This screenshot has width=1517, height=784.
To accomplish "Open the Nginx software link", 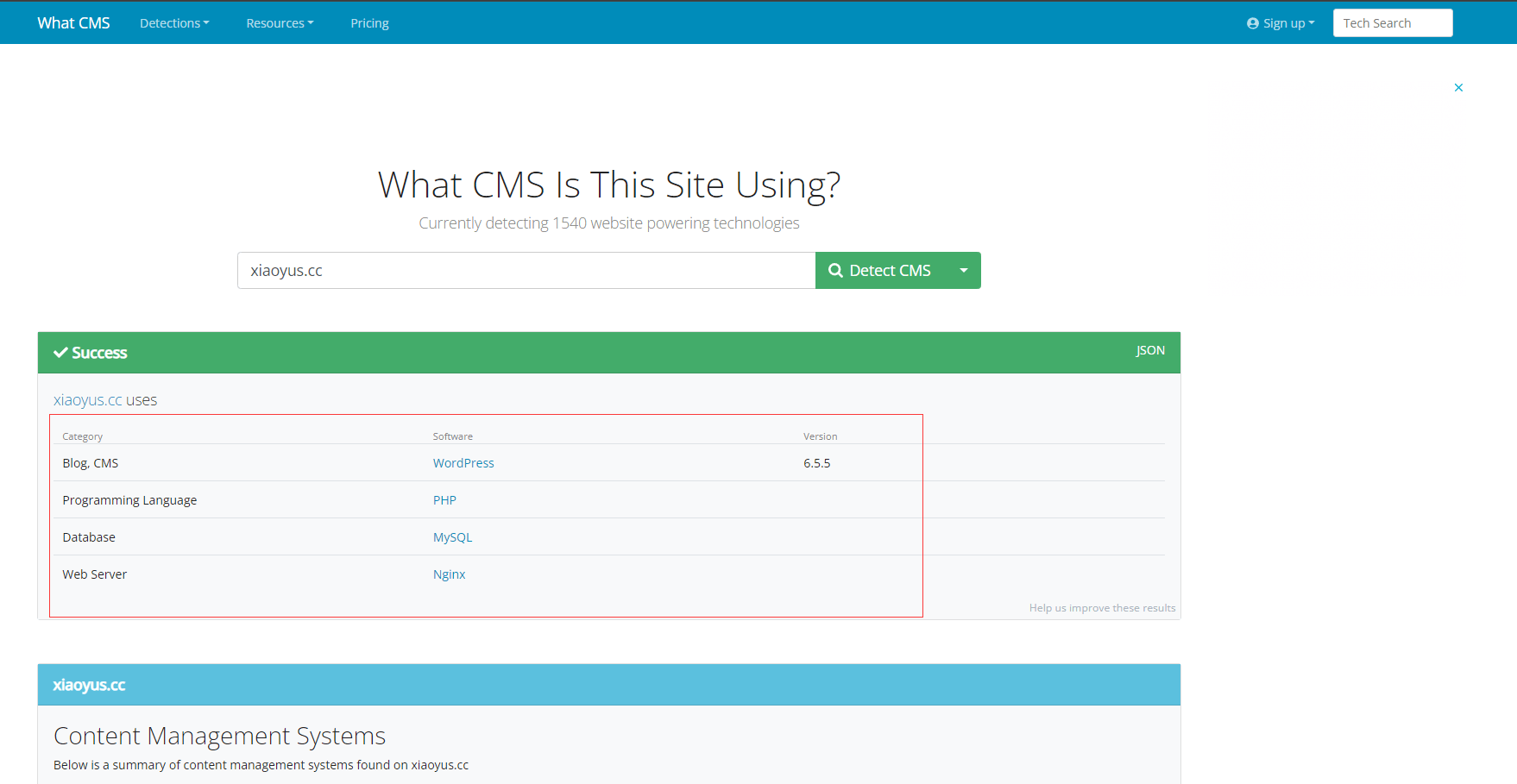I will click(x=449, y=574).
